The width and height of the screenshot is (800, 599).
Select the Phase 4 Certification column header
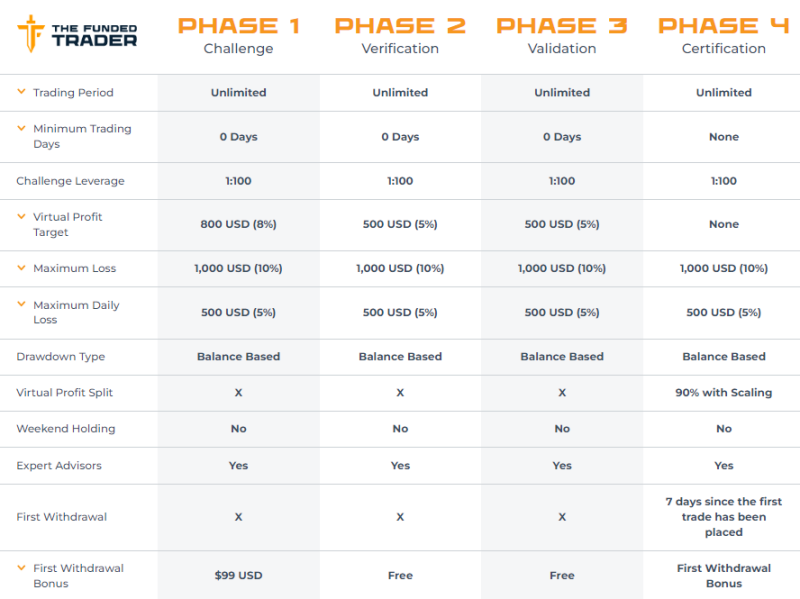[x=724, y=35]
